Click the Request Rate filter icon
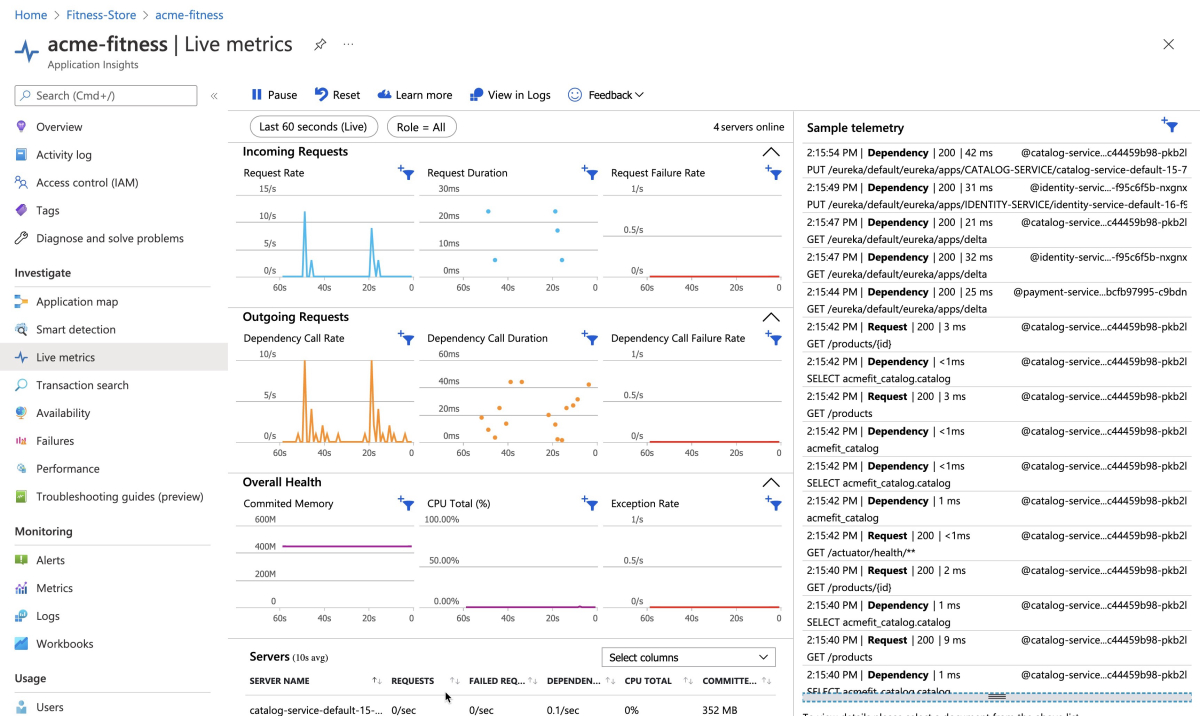1200x716 pixels. [x=406, y=173]
